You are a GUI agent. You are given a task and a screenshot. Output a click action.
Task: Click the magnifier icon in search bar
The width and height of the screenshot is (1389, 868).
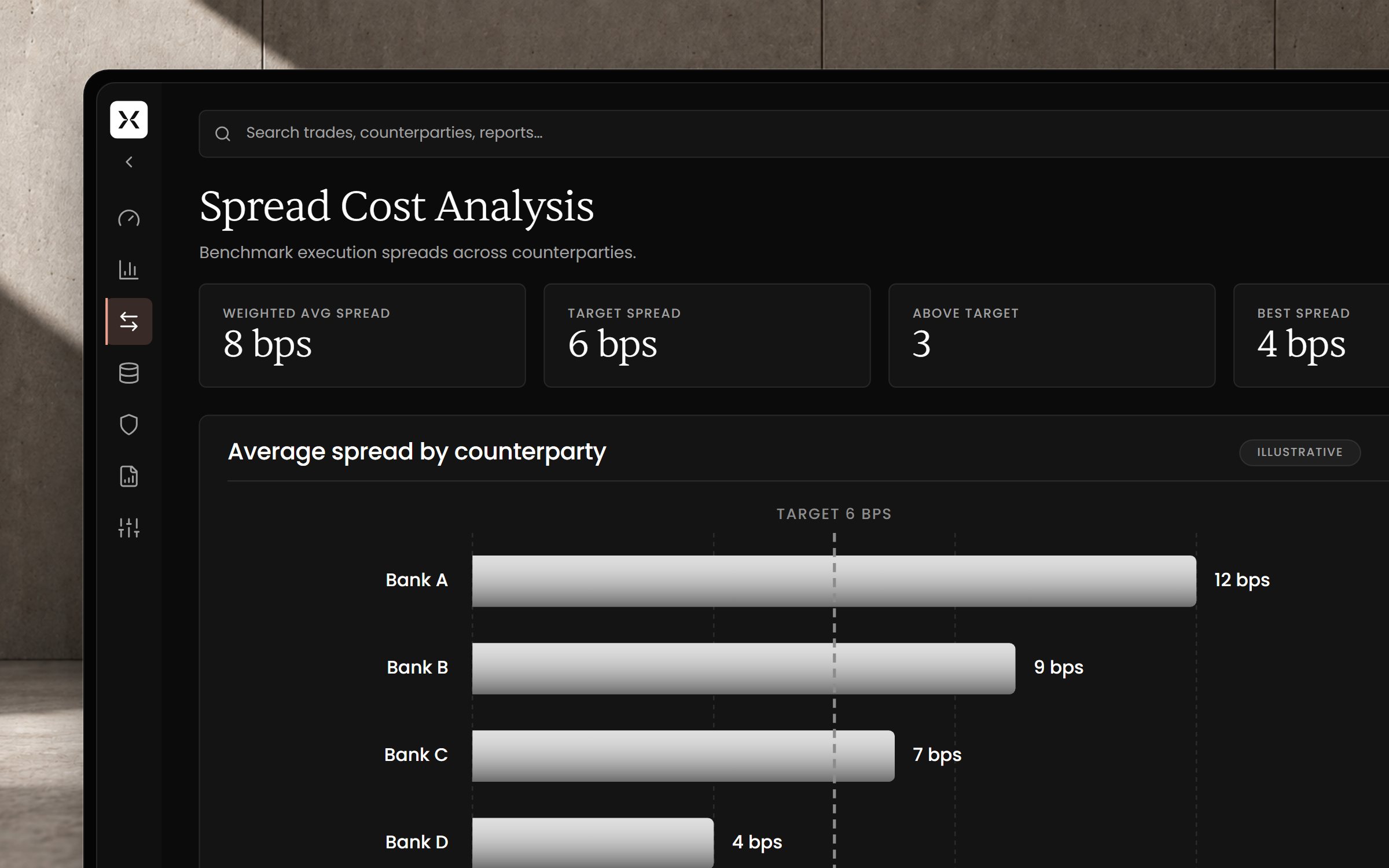(223, 134)
